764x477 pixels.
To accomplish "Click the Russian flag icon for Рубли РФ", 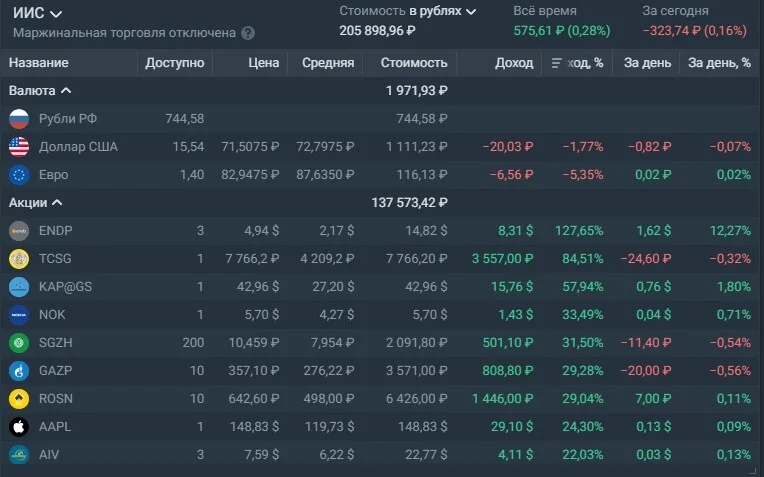I will point(19,119).
